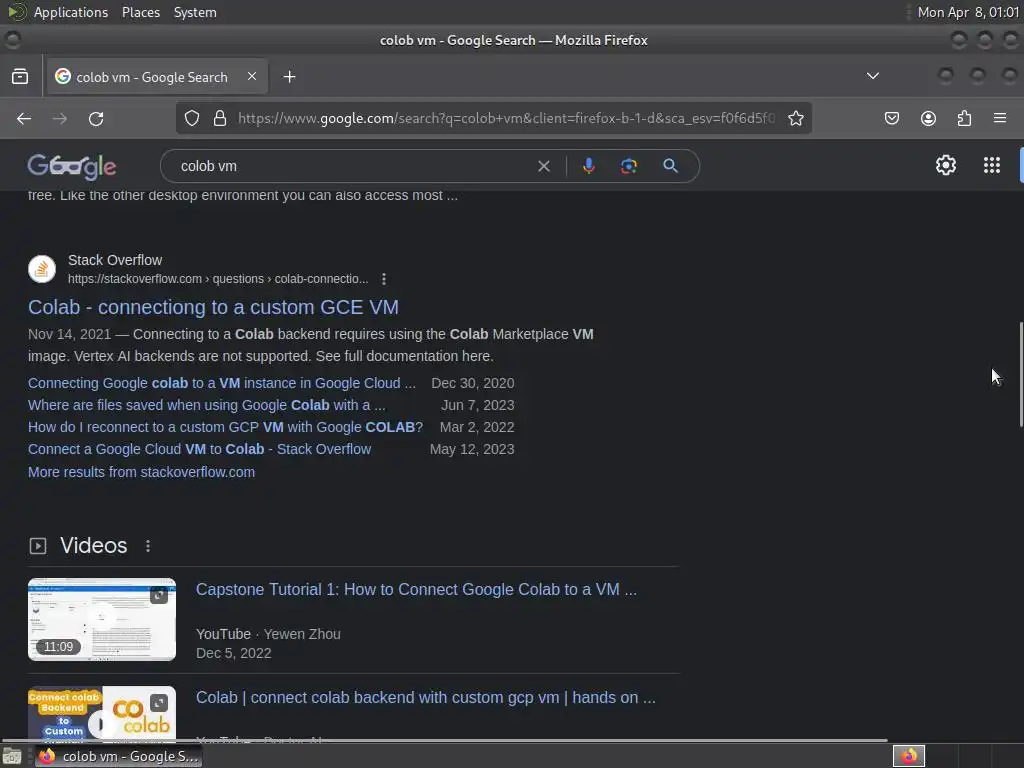Open How do I reconnect GCP VM link

(225, 427)
